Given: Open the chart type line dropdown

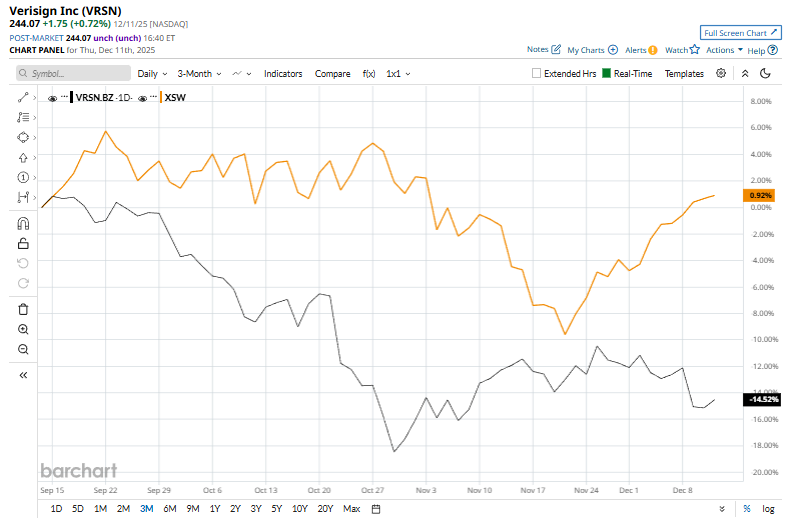Looking at the screenshot, I should point(241,74).
